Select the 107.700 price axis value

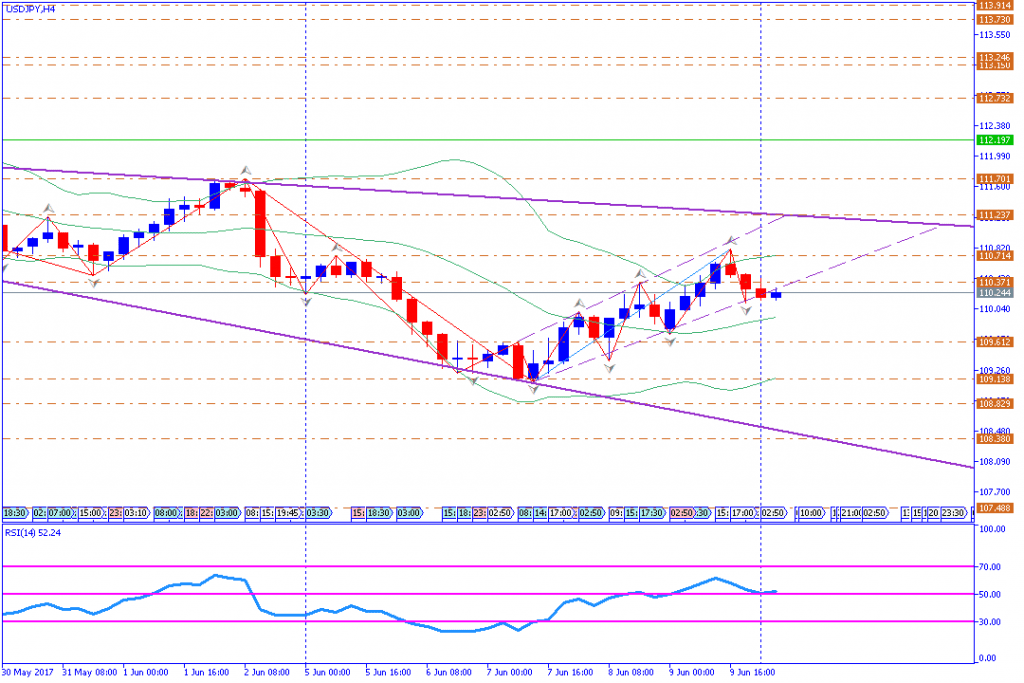(995, 492)
